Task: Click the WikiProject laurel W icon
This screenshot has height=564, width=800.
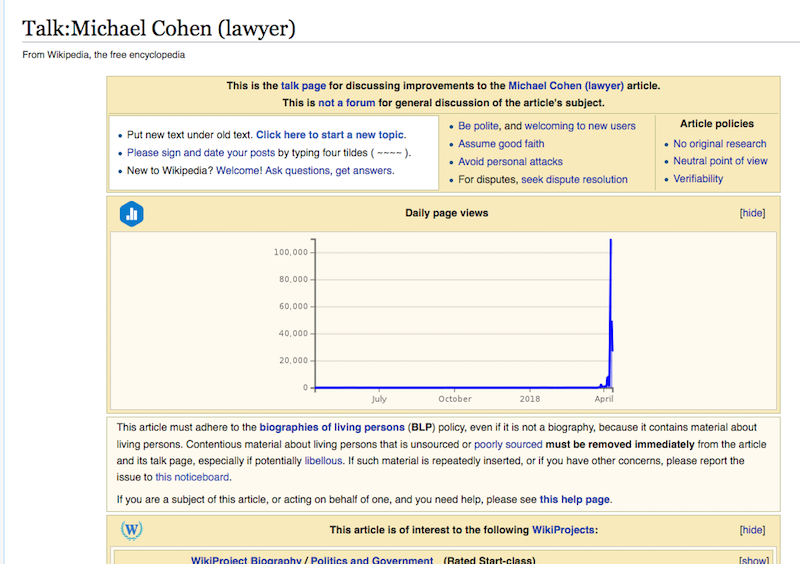Action: click(132, 530)
